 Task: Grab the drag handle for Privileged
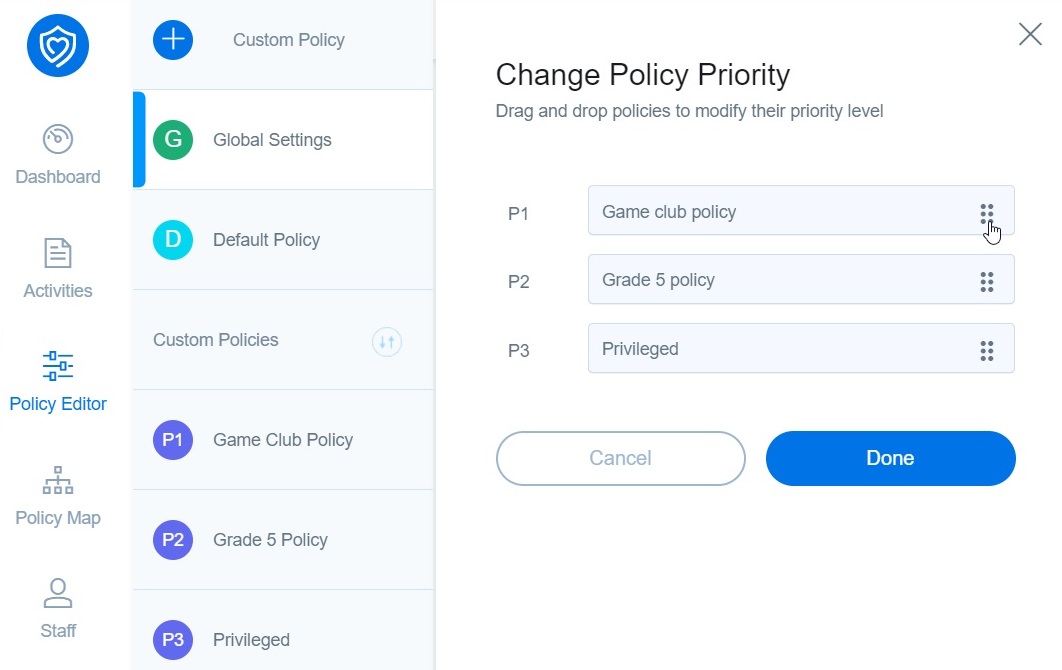point(987,349)
